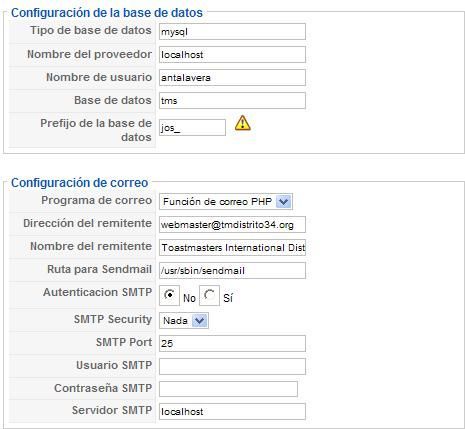This screenshot has width=465, height=429.
Task: Click the Nombre de usuario field
Action: tap(232, 78)
